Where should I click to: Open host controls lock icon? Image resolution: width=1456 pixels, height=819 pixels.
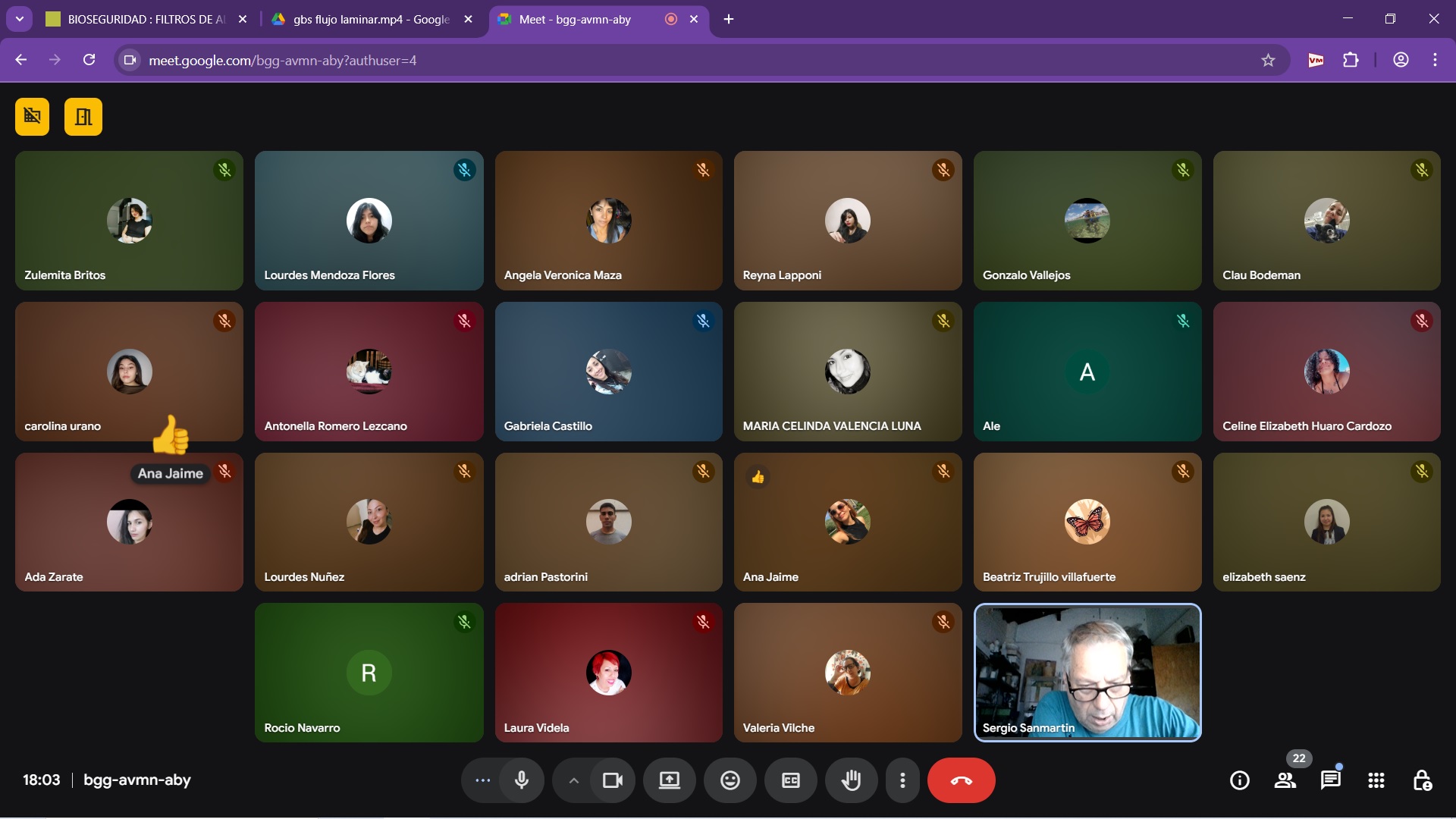click(x=1422, y=780)
